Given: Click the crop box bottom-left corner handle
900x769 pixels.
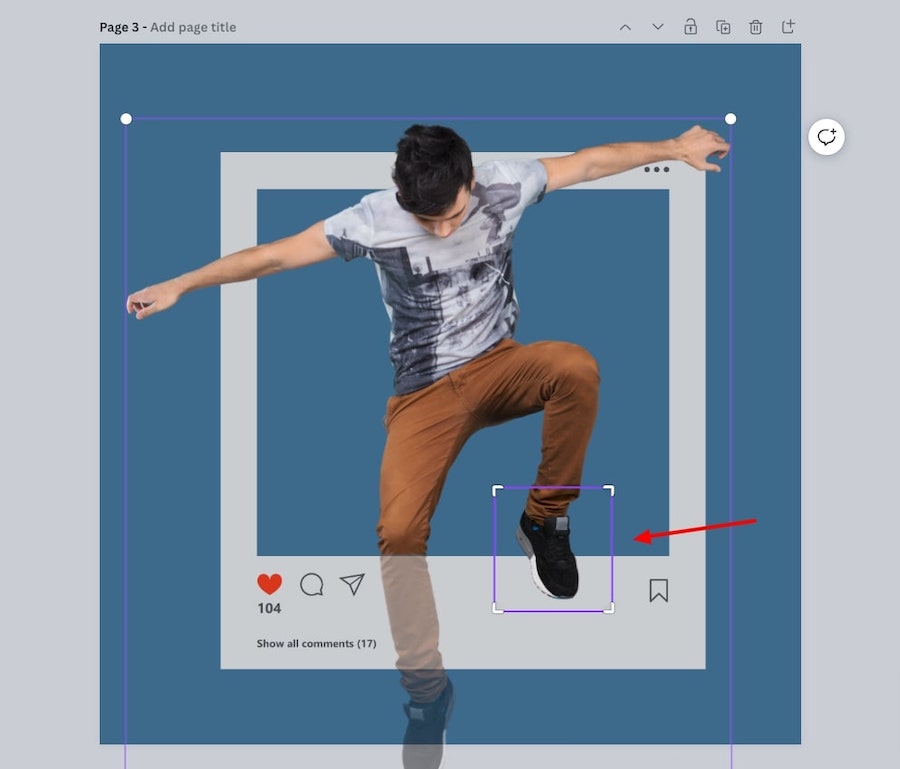Looking at the screenshot, I should (x=498, y=608).
